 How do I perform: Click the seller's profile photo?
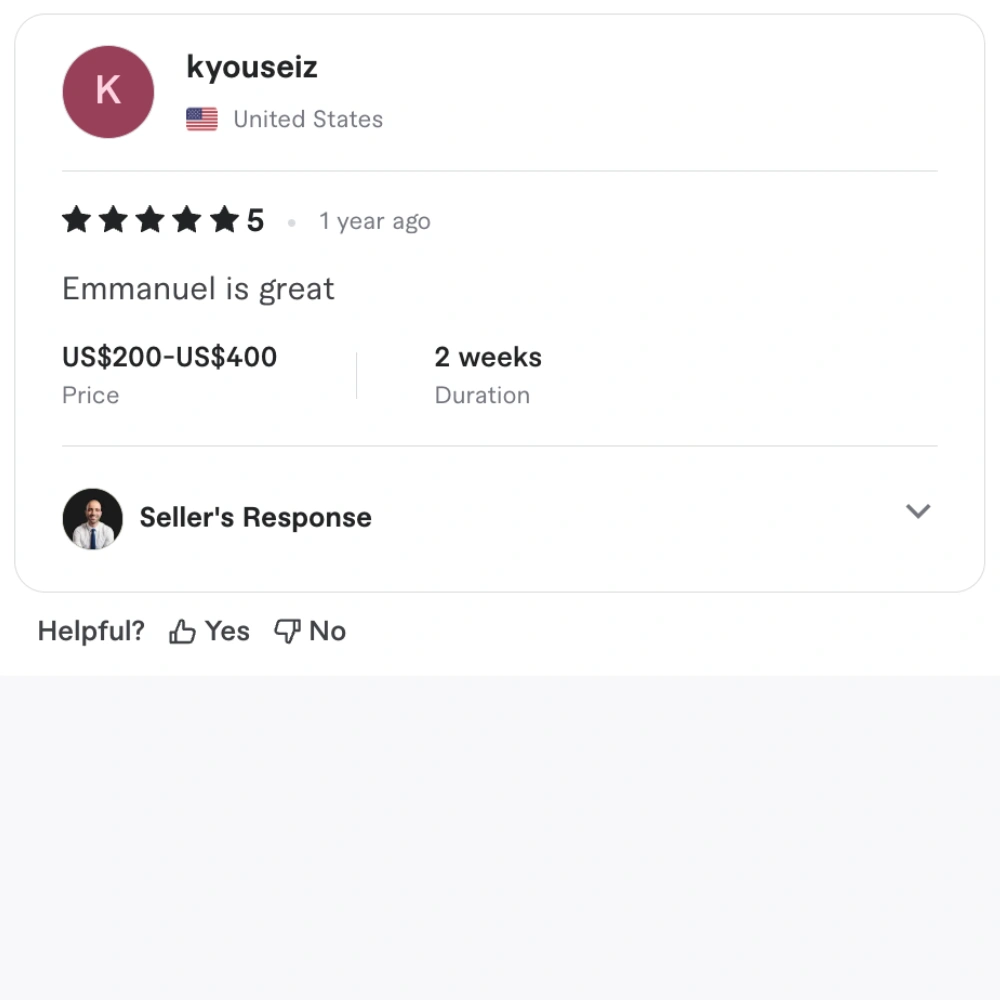[x=92, y=518]
